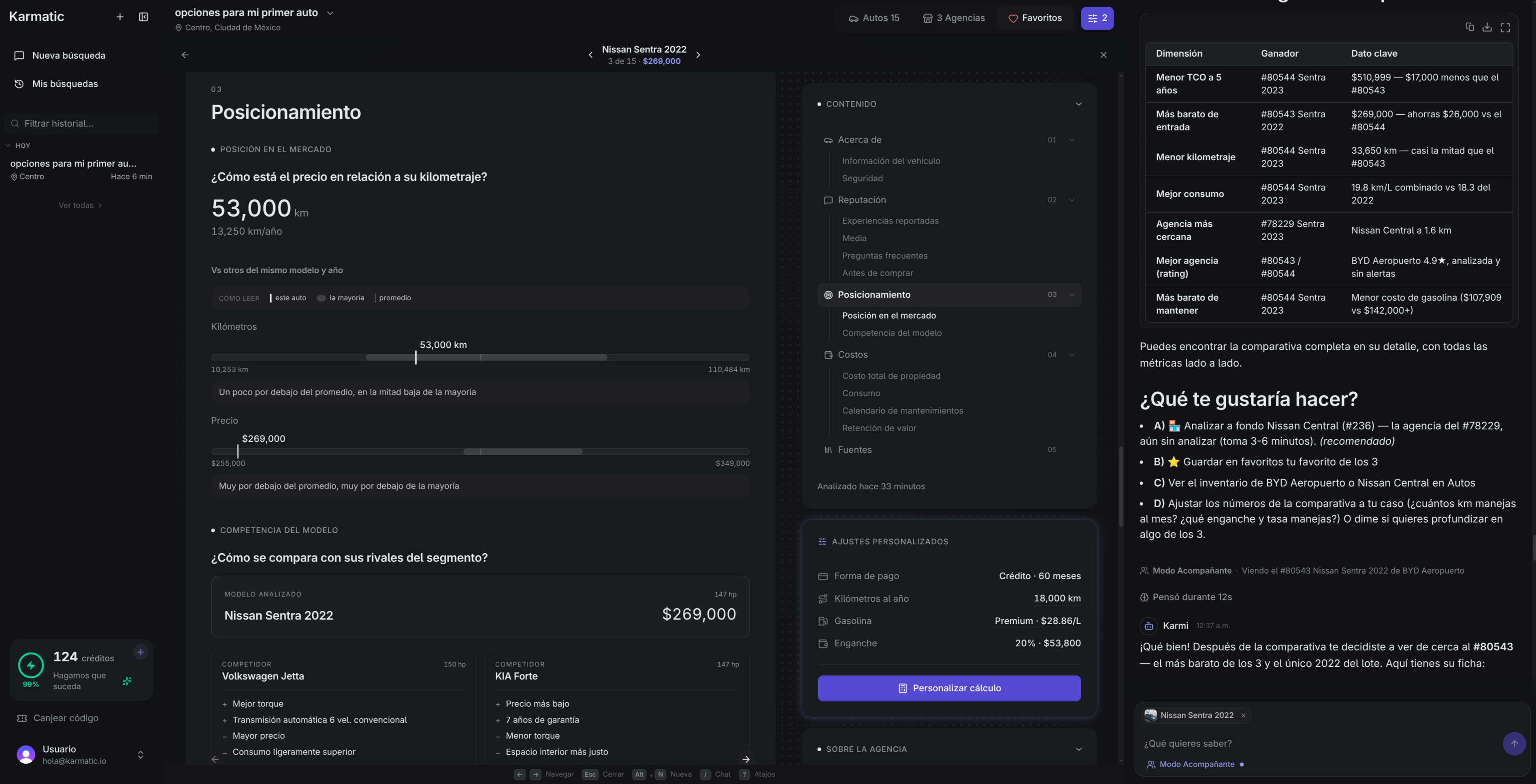Download the comparison table

(x=1488, y=28)
